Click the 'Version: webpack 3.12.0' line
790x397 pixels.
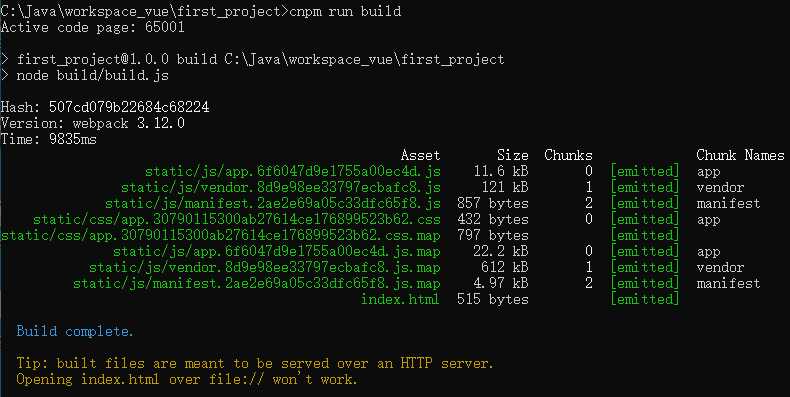(x=93, y=123)
